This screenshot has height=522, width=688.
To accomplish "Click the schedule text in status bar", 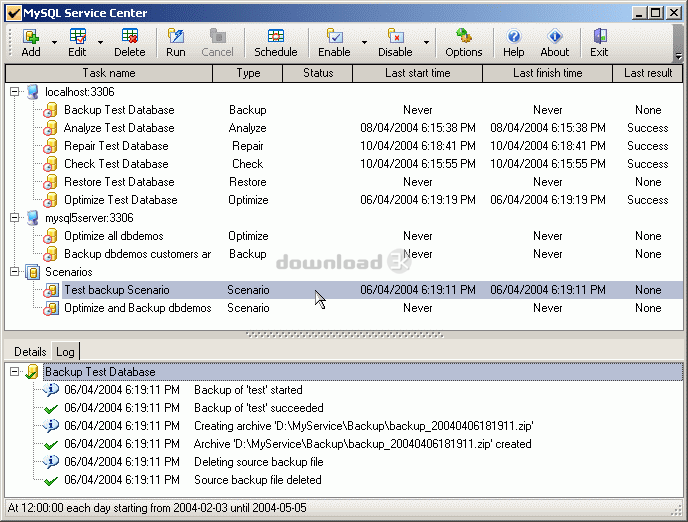I will 157,508.
